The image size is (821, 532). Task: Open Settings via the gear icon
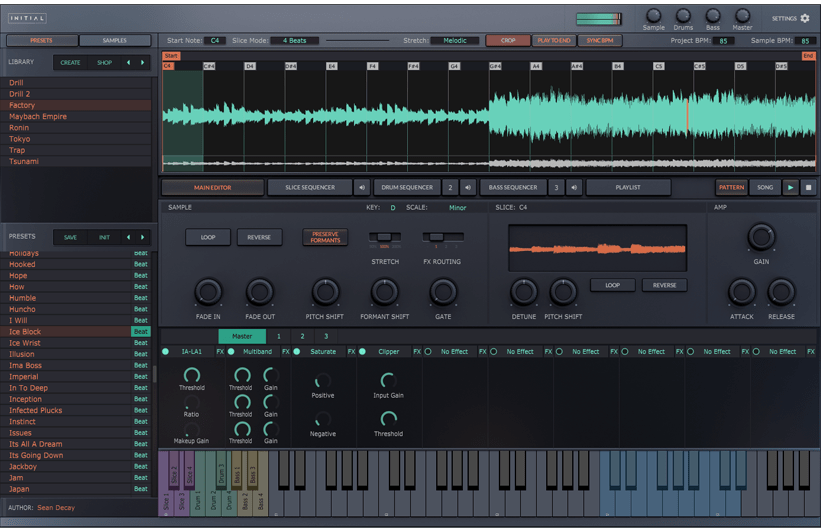805,18
